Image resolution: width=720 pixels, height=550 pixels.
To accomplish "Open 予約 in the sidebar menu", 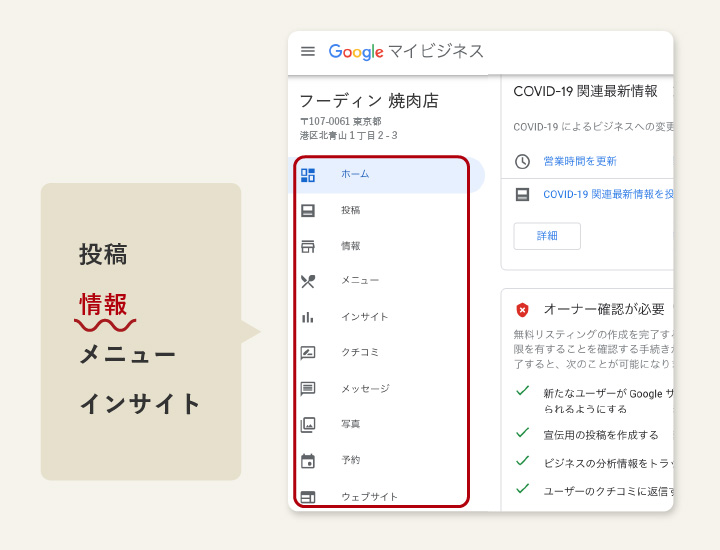I will click(x=350, y=460).
